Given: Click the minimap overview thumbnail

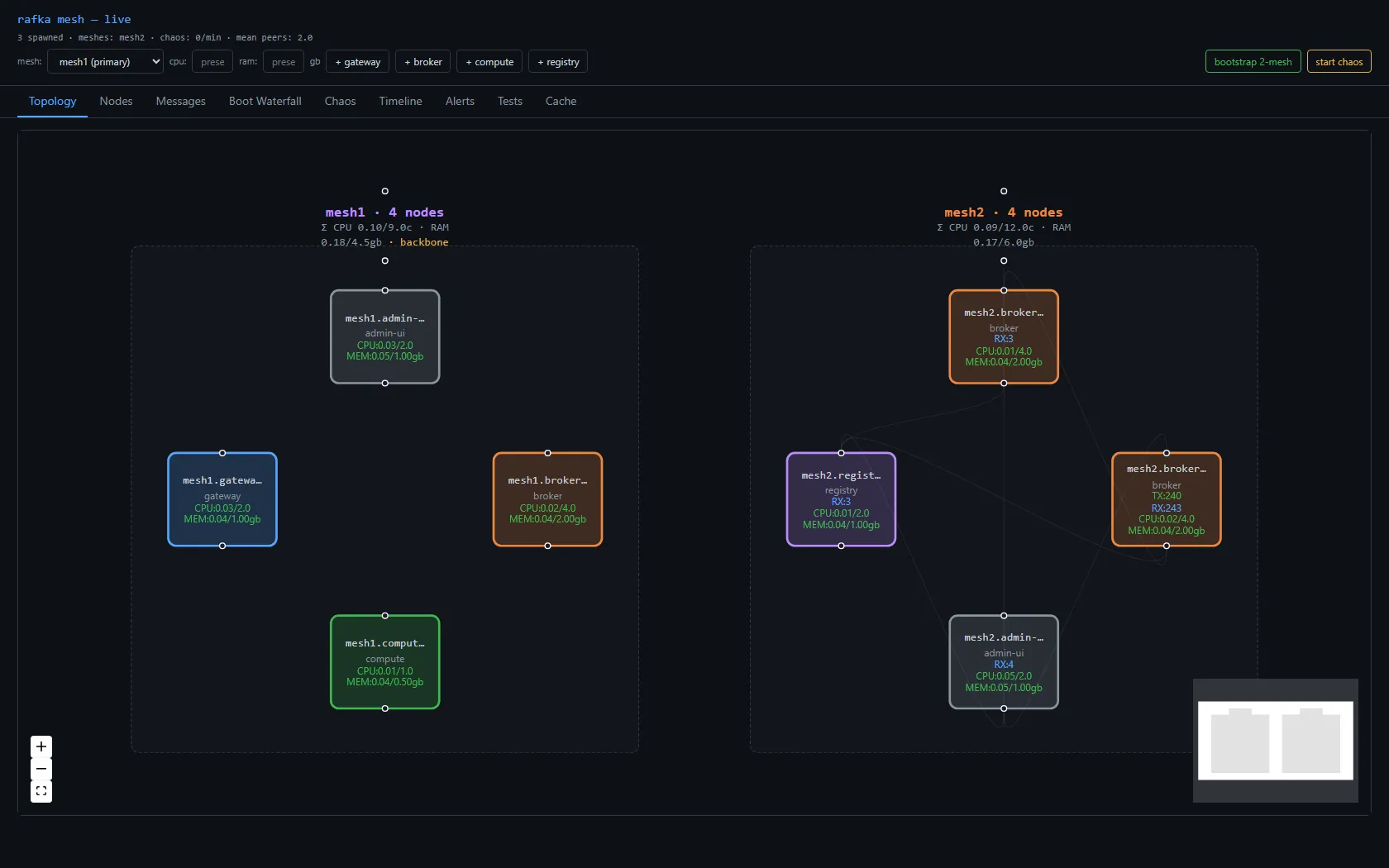Looking at the screenshot, I should click(1275, 740).
